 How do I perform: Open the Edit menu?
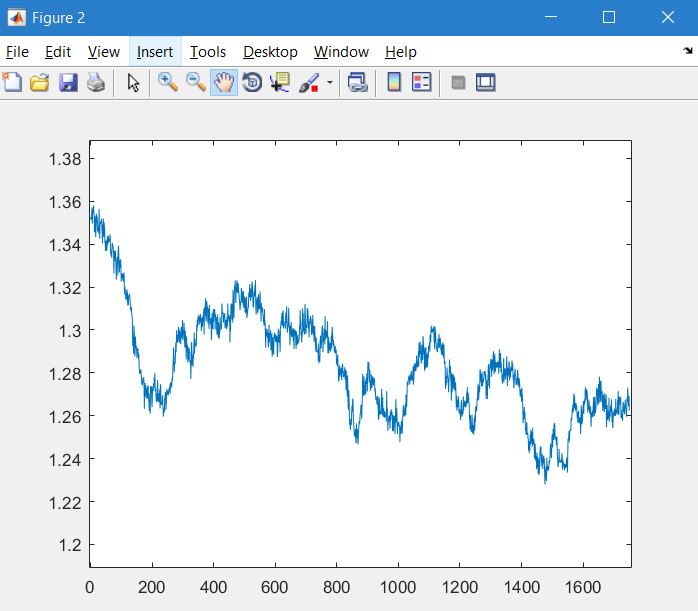point(58,52)
